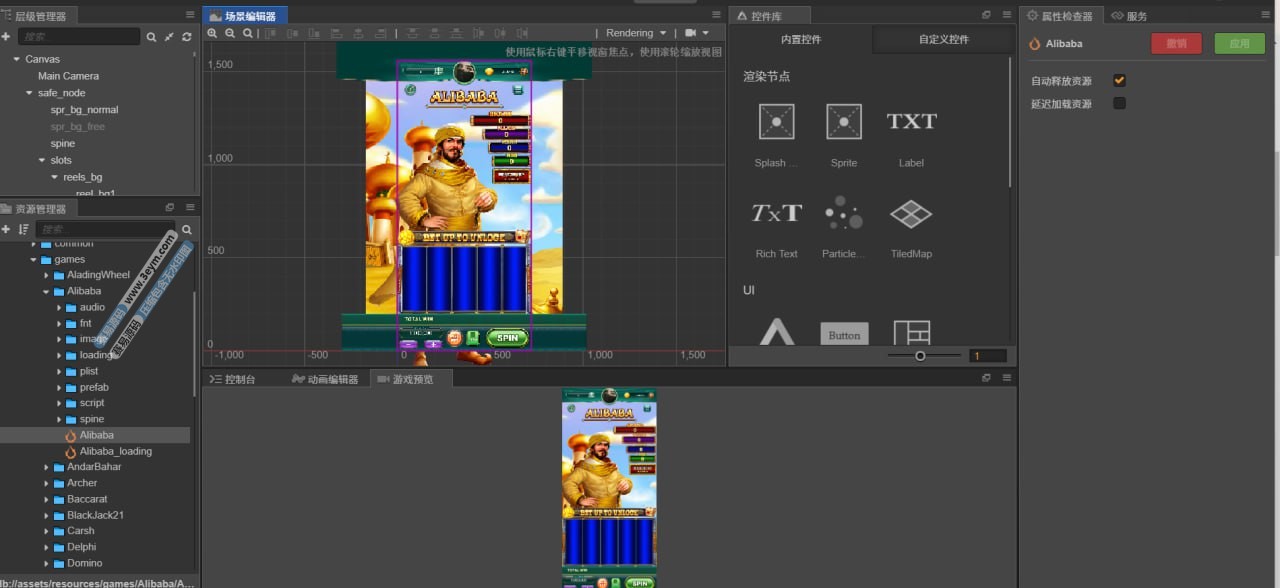Pick the Label TXT widget
This screenshot has height=588, width=1280.
[x=911, y=122]
